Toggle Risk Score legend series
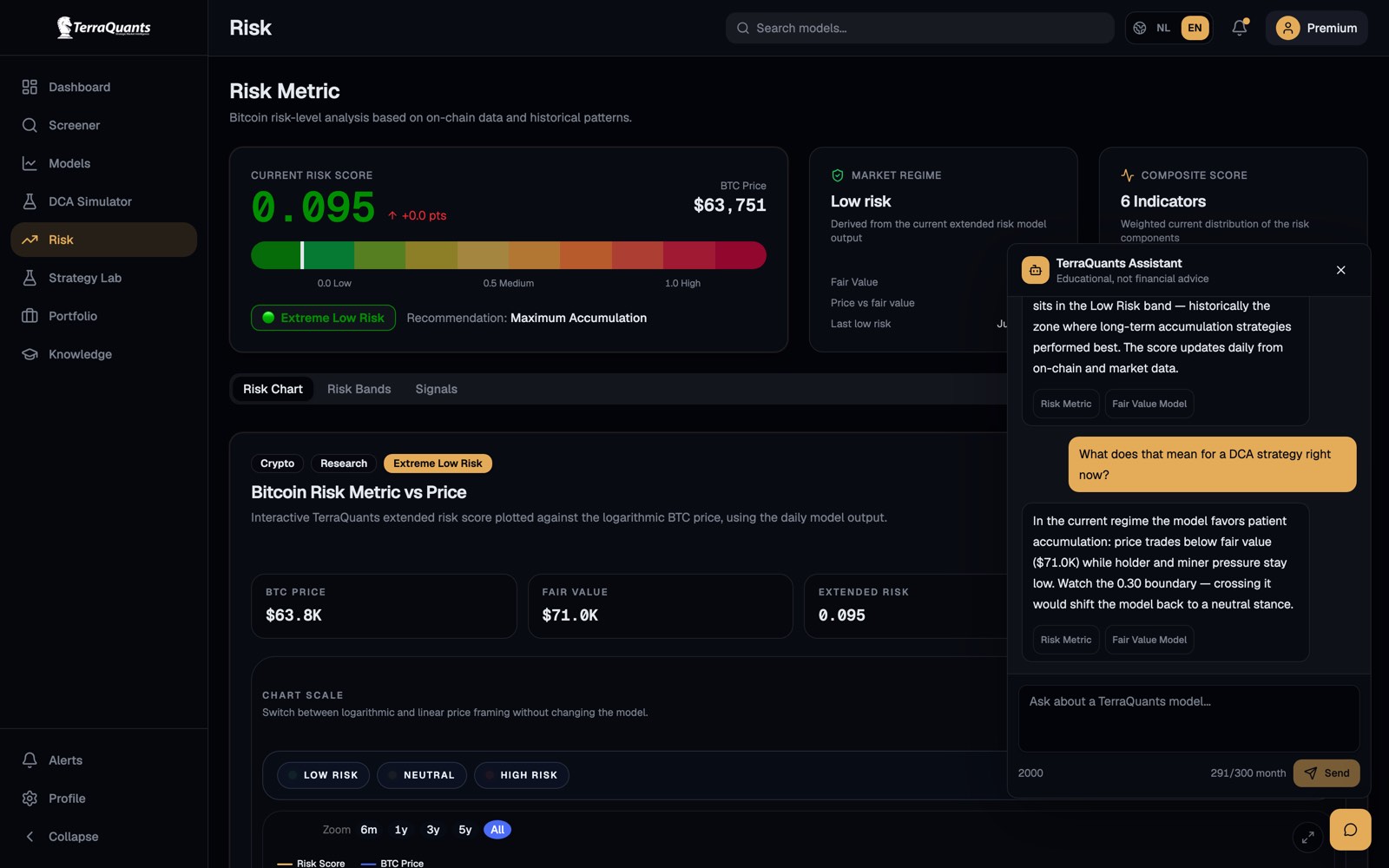The height and width of the screenshot is (868, 1389). point(311,863)
